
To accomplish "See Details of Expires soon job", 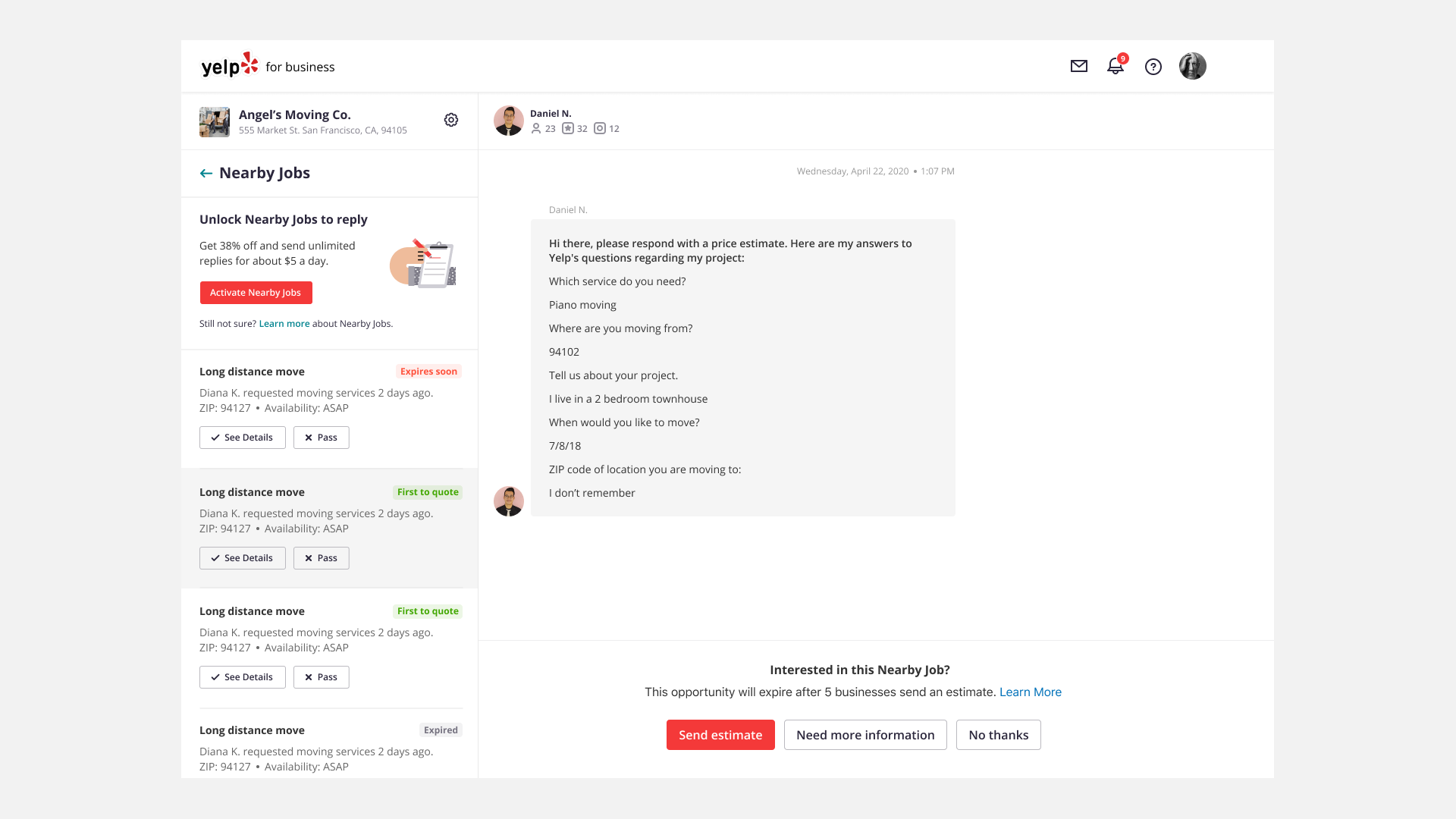I will (x=242, y=438).
